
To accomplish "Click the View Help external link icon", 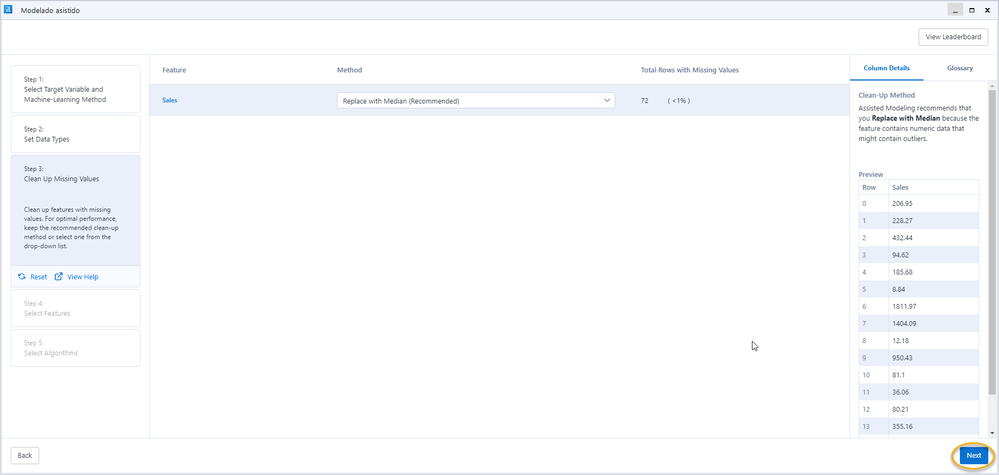I will [59, 277].
